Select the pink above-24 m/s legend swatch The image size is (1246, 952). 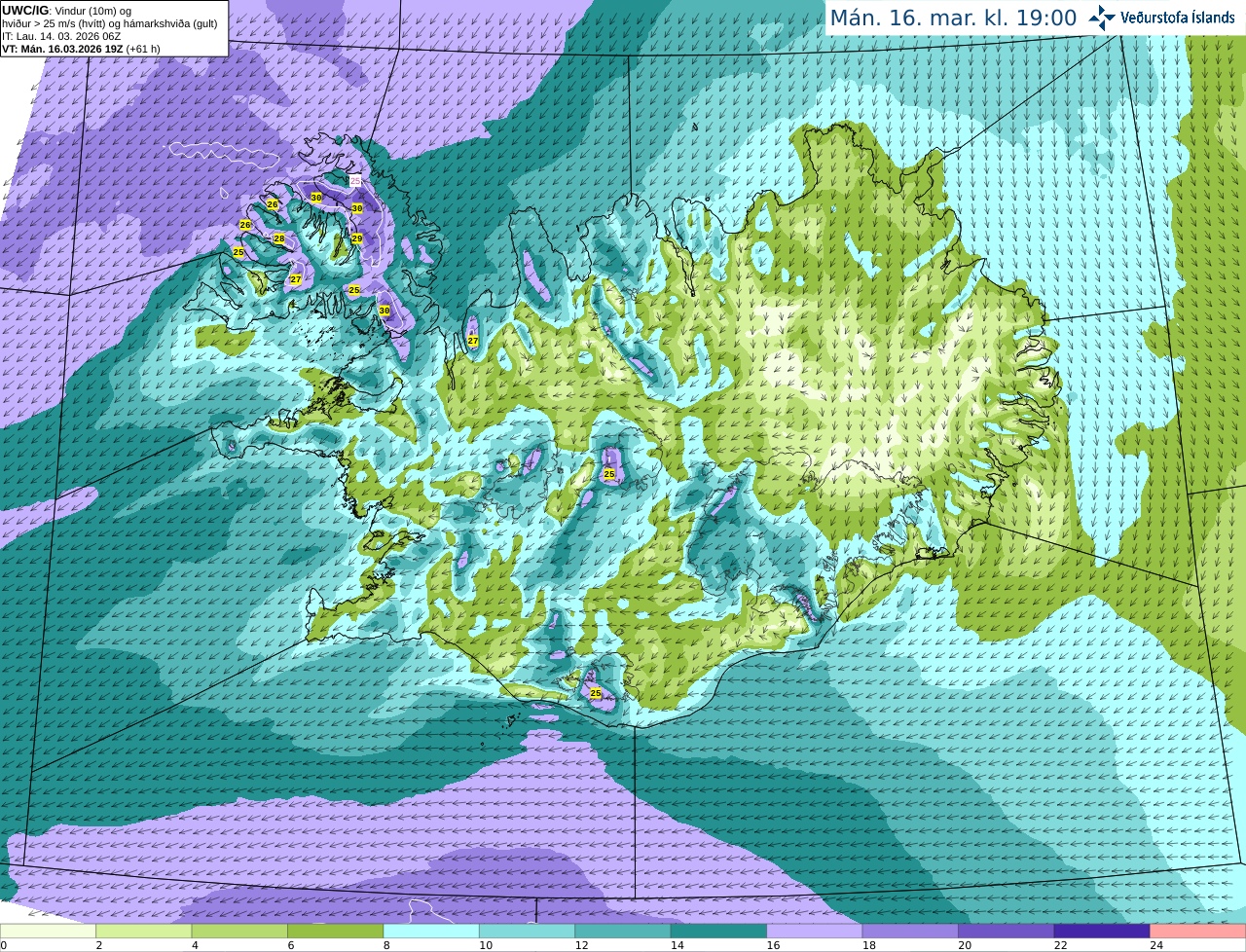pyautogui.click(x=1198, y=931)
